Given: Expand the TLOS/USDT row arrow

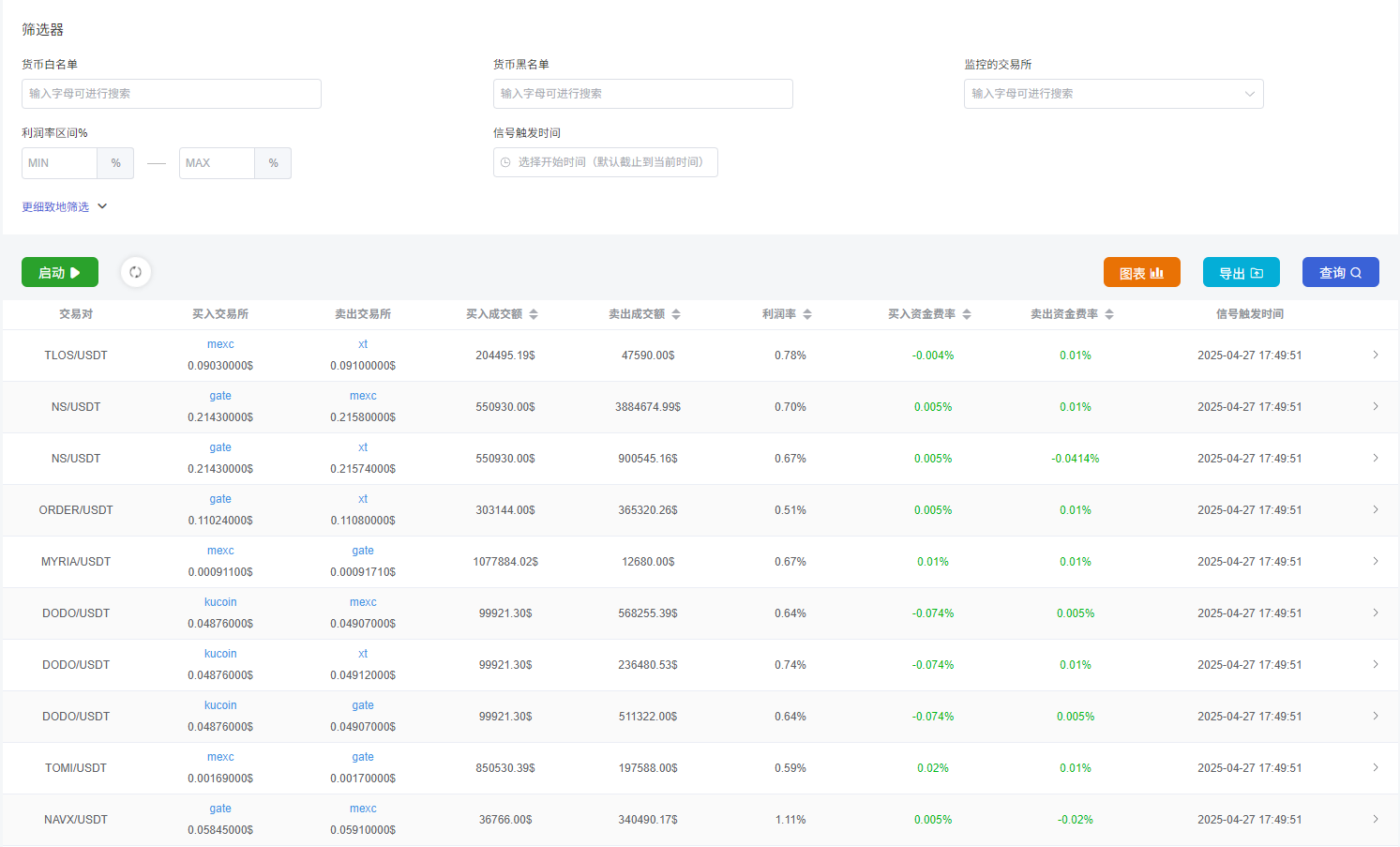Looking at the screenshot, I should 1375,355.
